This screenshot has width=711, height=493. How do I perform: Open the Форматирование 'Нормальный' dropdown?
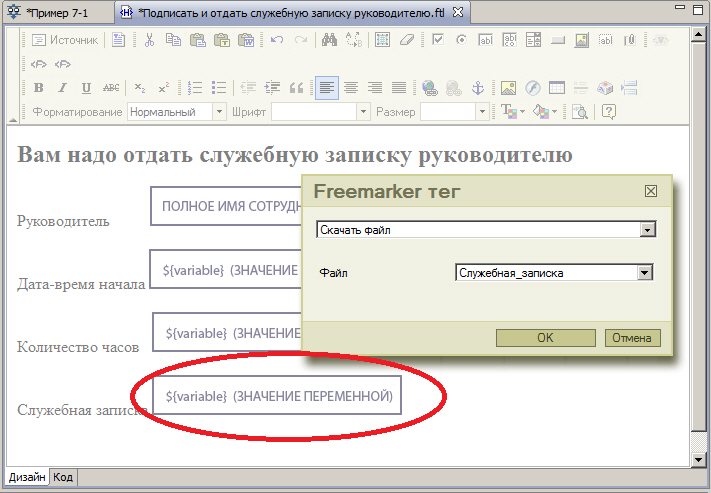coord(219,112)
